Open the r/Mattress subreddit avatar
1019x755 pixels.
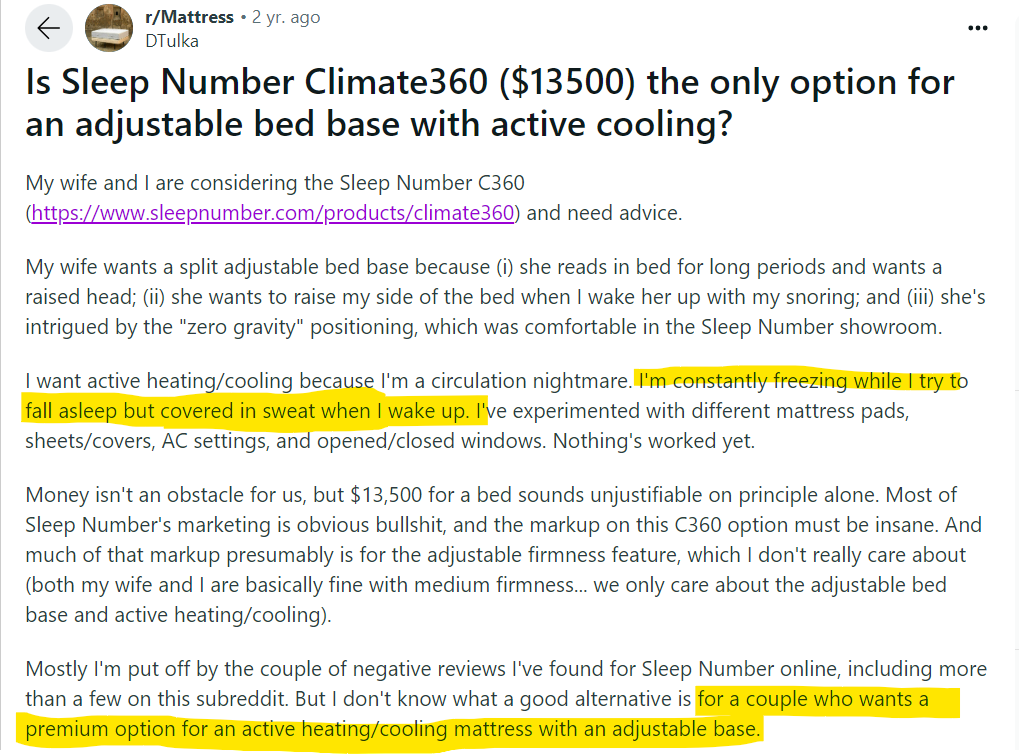pyautogui.click(x=107, y=28)
